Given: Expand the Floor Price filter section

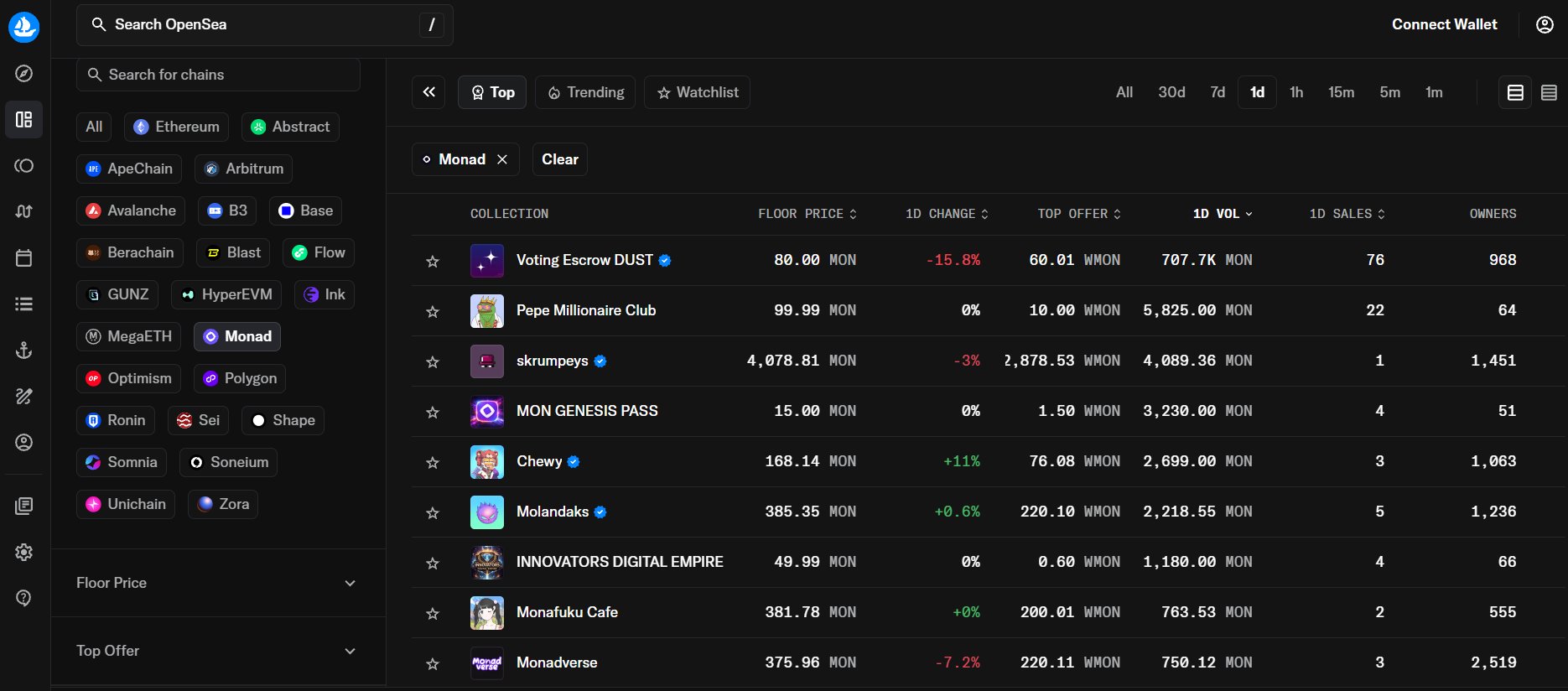Looking at the screenshot, I should coord(217,583).
